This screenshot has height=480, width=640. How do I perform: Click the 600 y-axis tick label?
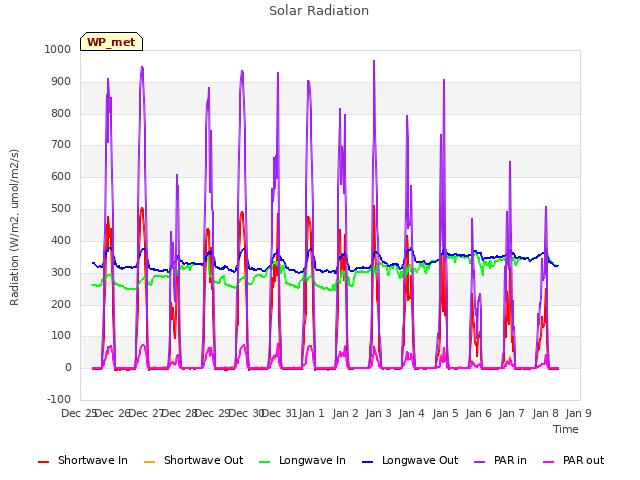coord(61,176)
